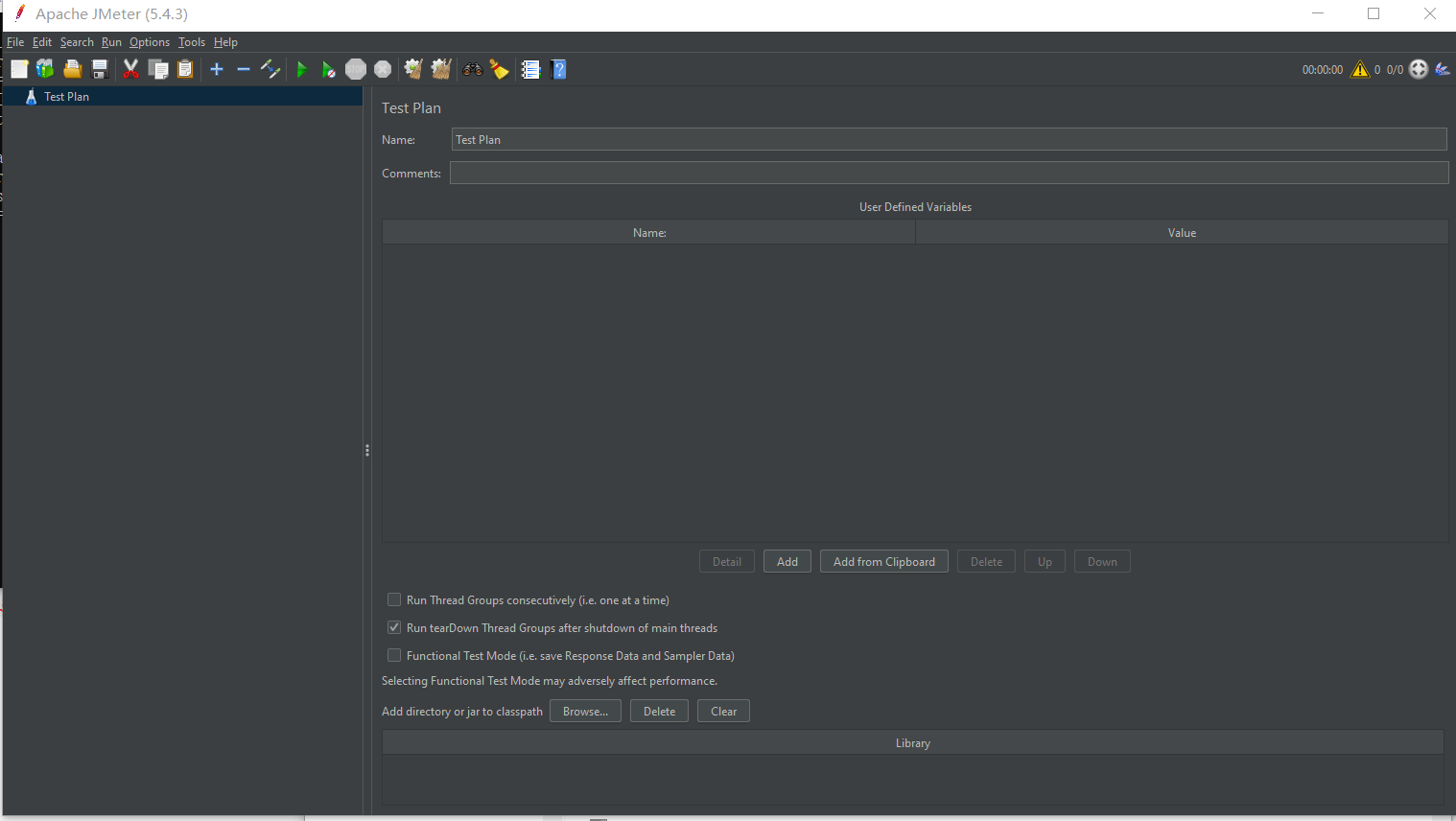Image resolution: width=1456 pixels, height=821 pixels.
Task: Click the Clear results broom icon
Action: tap(413, 69)
